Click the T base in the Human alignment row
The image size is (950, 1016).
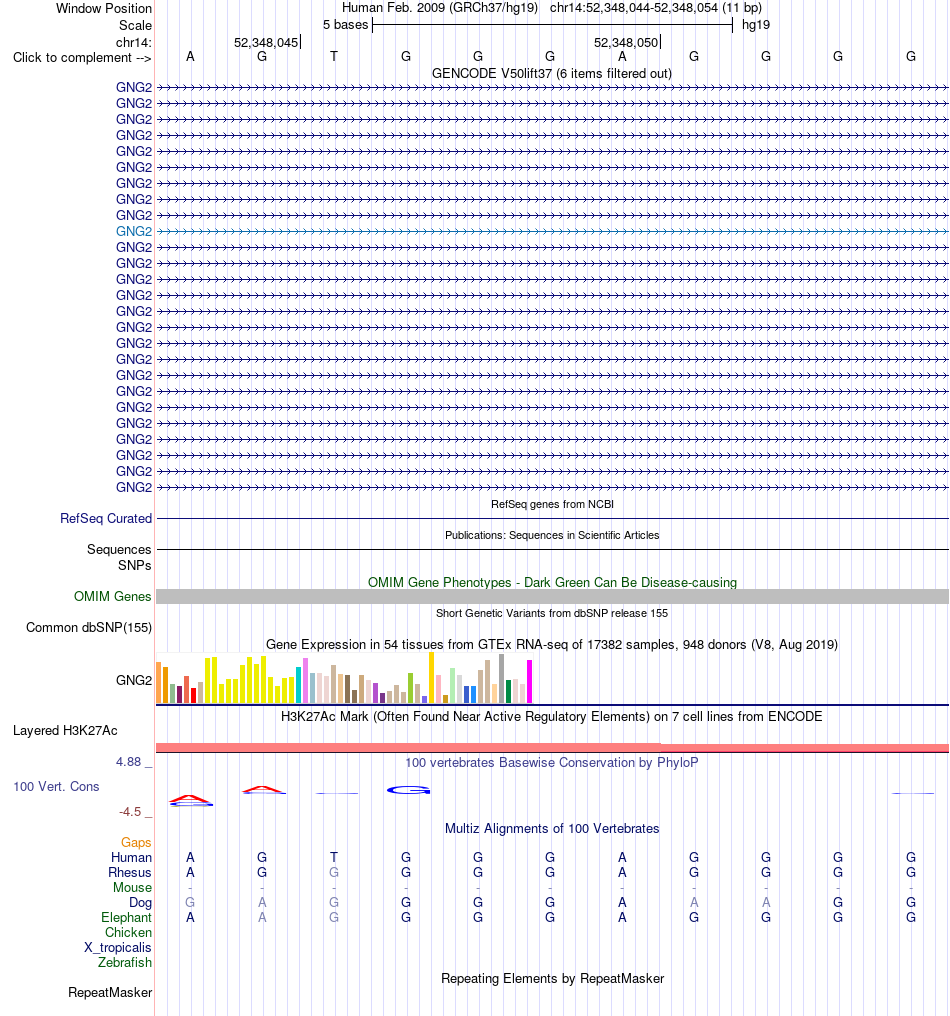point(334,857)
